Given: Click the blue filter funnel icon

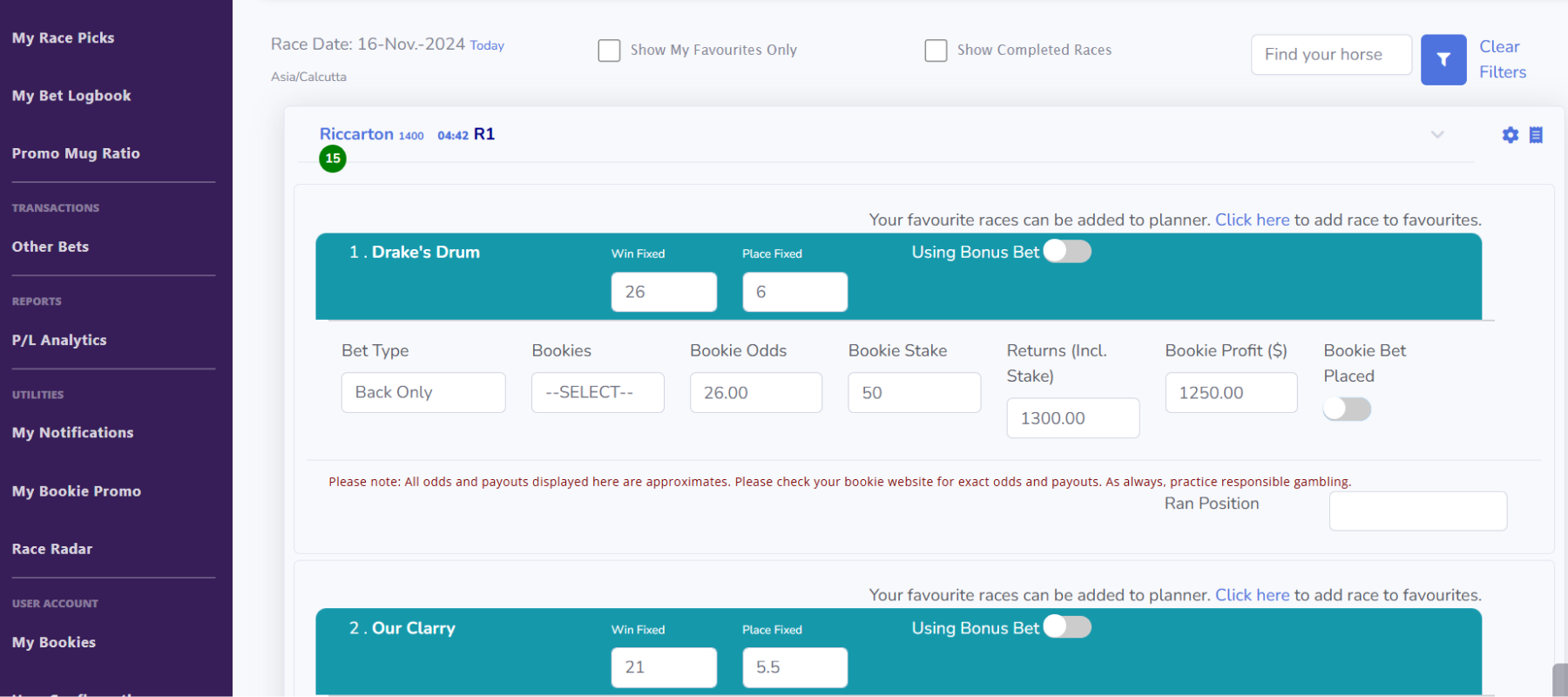Looking at the screenshot, I should (1443, 59).
